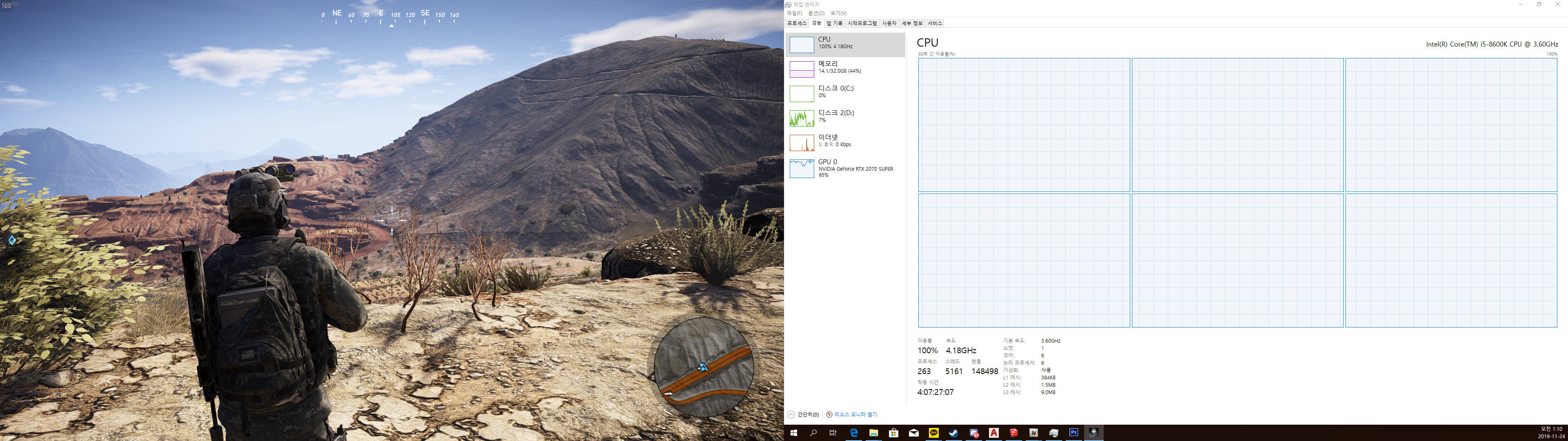The width and height of the screenshot is (1568, 441).
Task: Click the 4:07:27:07 uptime value
Action: (935, 392)
